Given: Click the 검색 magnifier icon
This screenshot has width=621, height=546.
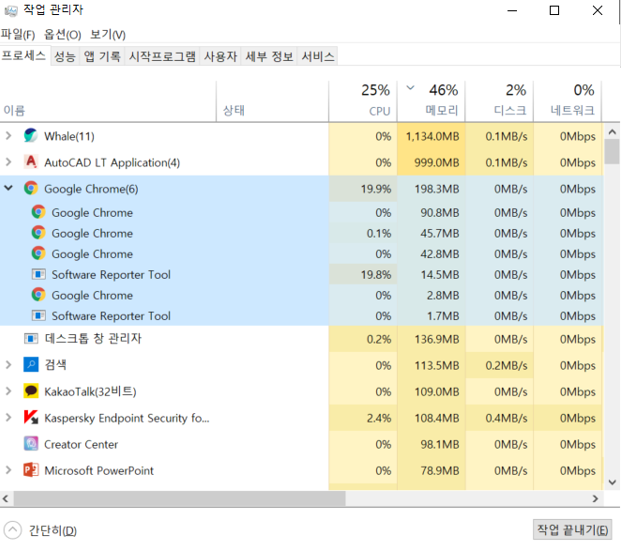Looking at the screenshot, I should [x=31, y=364].
